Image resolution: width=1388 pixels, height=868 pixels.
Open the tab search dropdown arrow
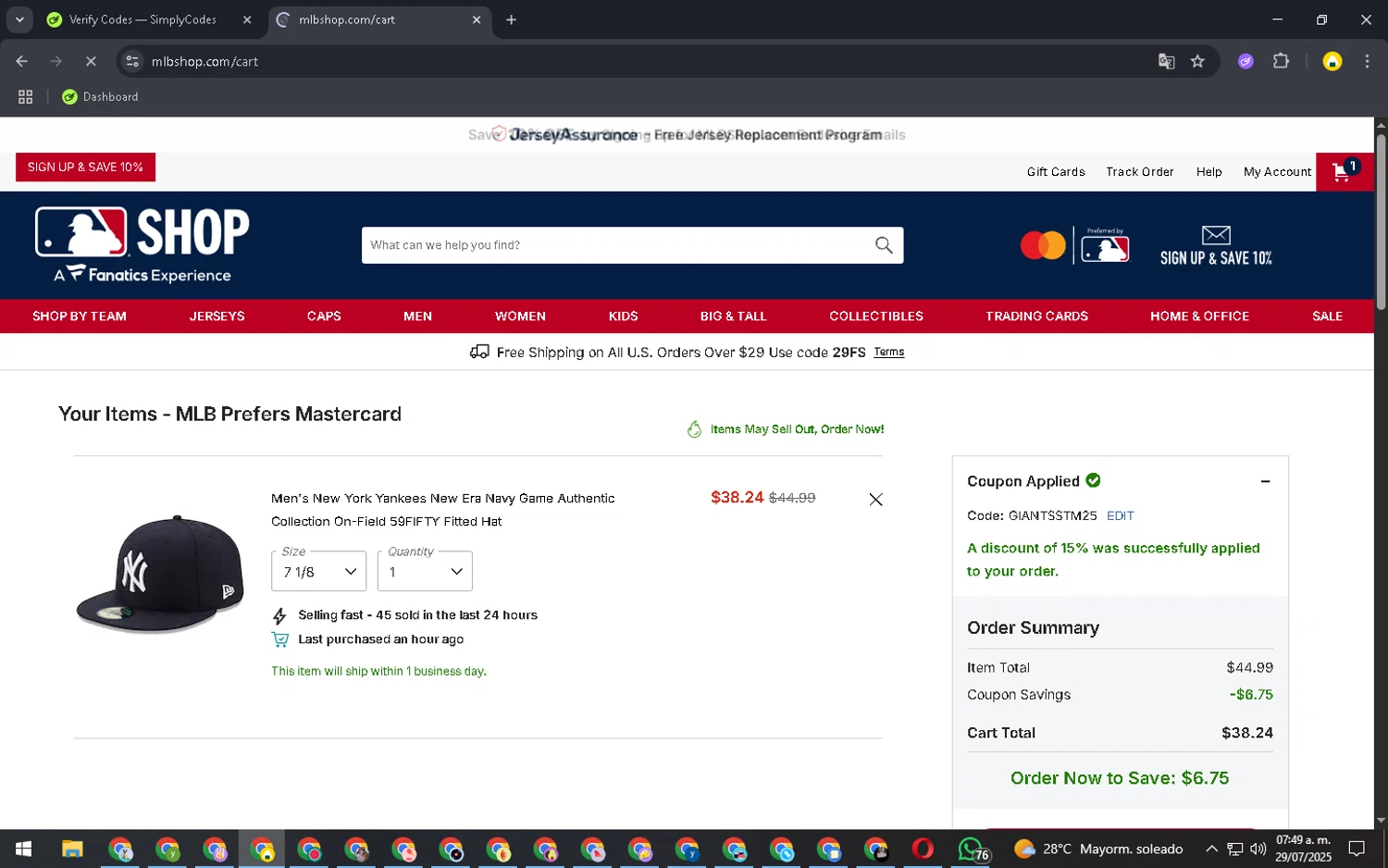click(x=19, y=19)
